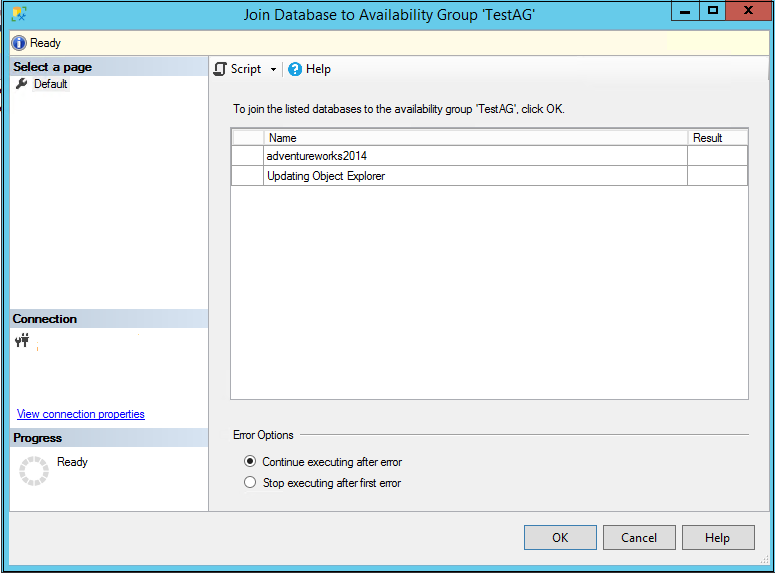Click the wrench icon beside Default page
Image resolution: width=775 pixels, height=573 pixels.
click(22, 84)
